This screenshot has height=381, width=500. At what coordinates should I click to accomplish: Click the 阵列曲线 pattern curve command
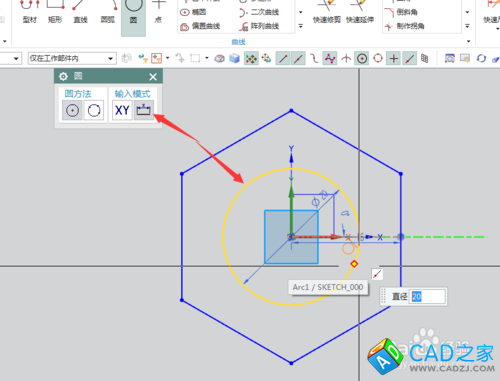259,26
